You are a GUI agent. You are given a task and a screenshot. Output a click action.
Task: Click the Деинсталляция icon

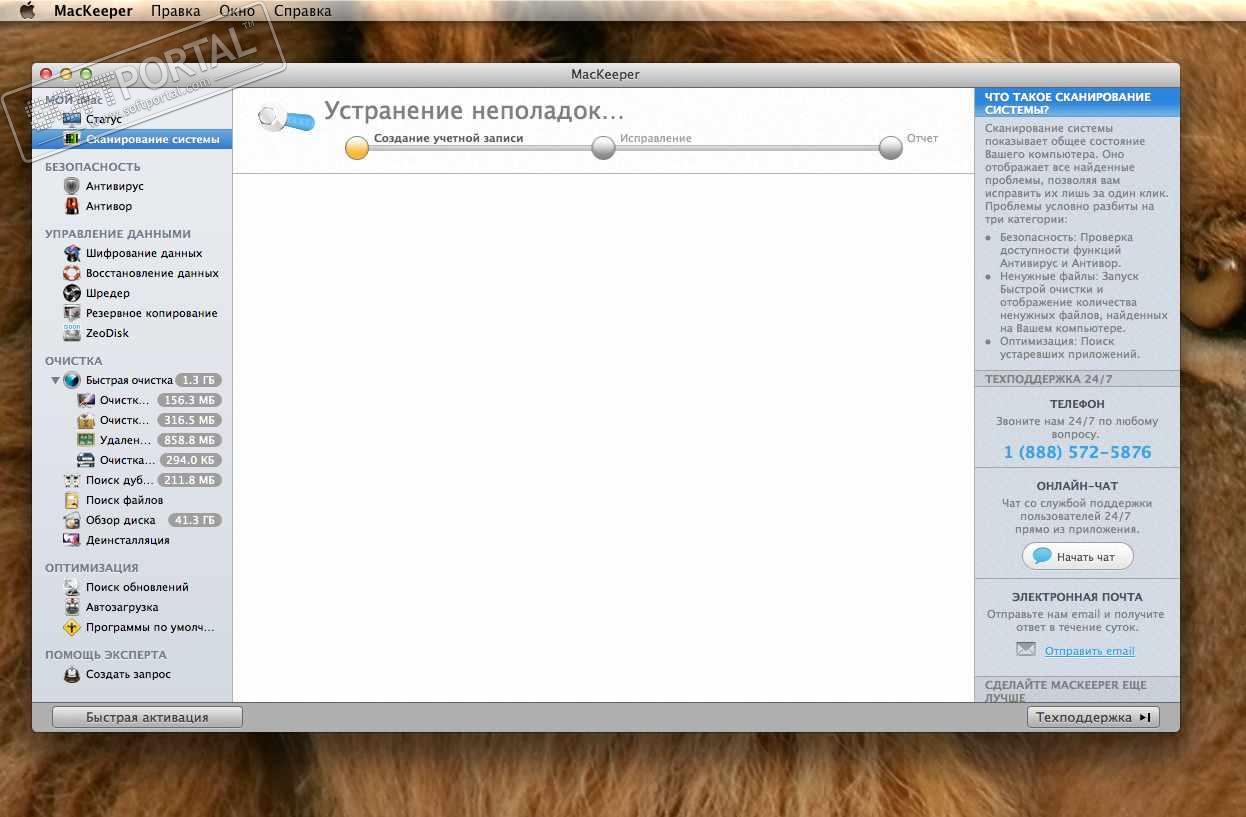point(71,540)
